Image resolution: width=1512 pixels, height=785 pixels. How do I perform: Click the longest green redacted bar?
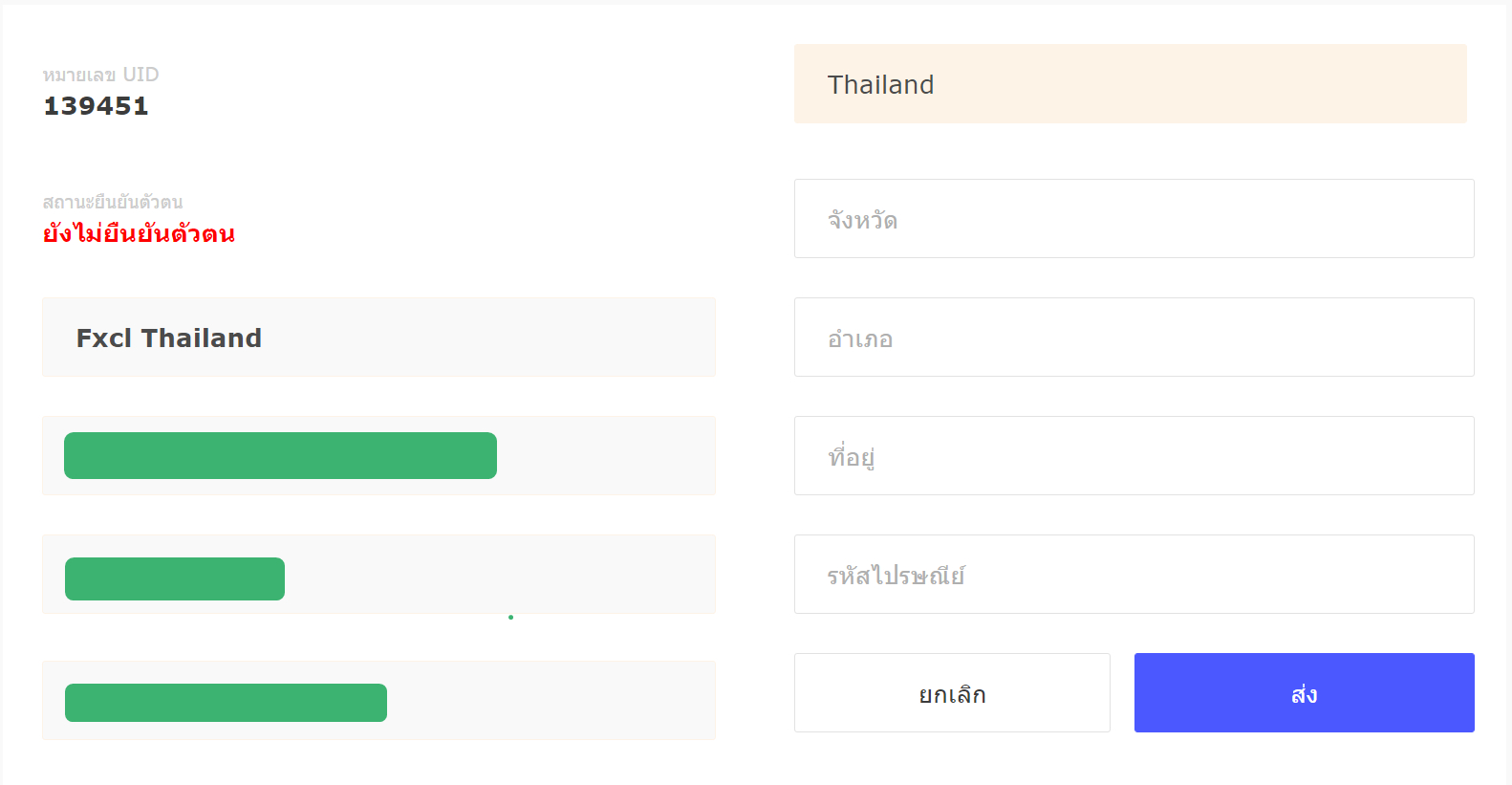(280, 456)
